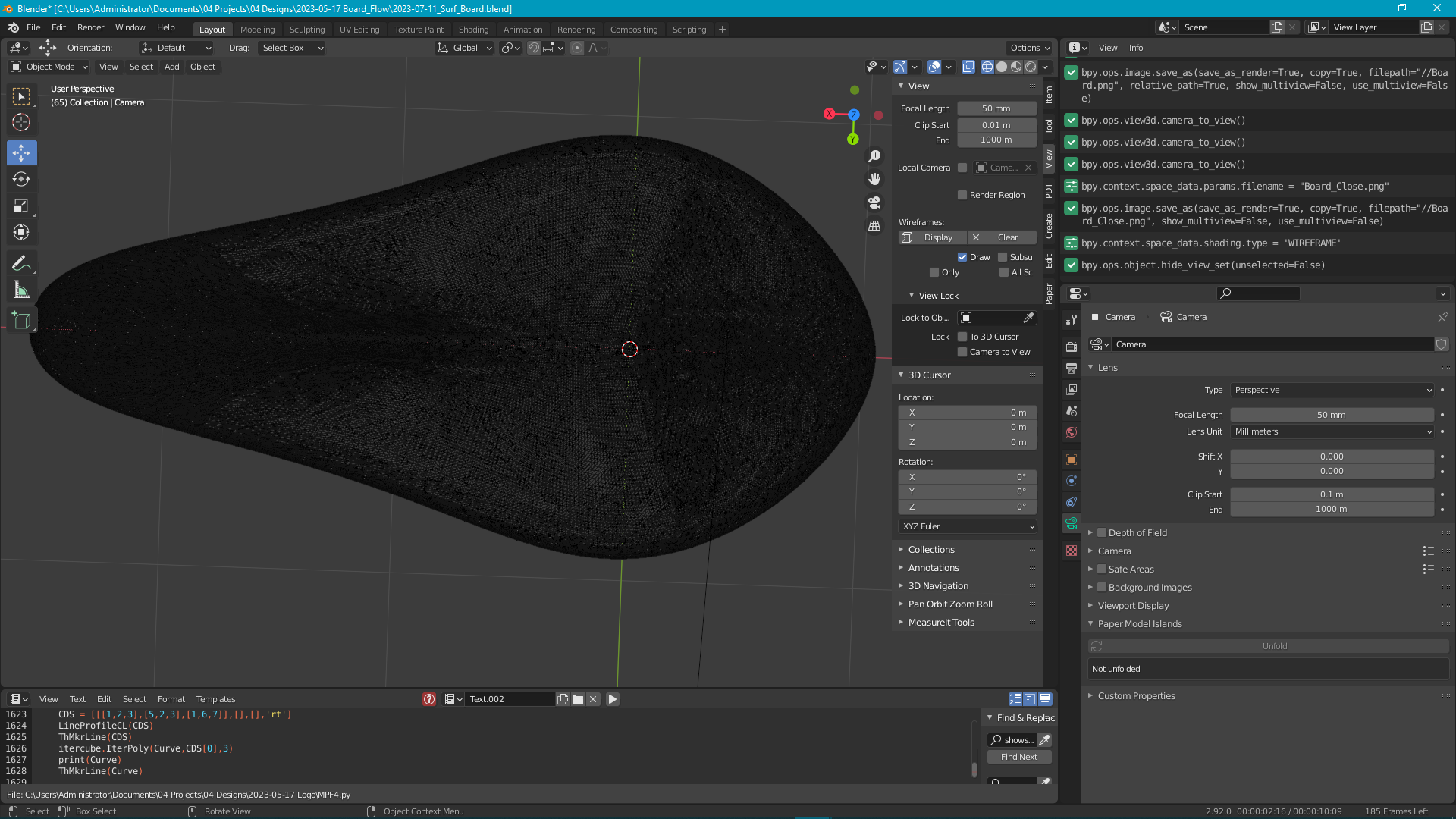Click the viewport zoom magnifier icon
This screenshot has width=1456, height=819.
point(874,155)
